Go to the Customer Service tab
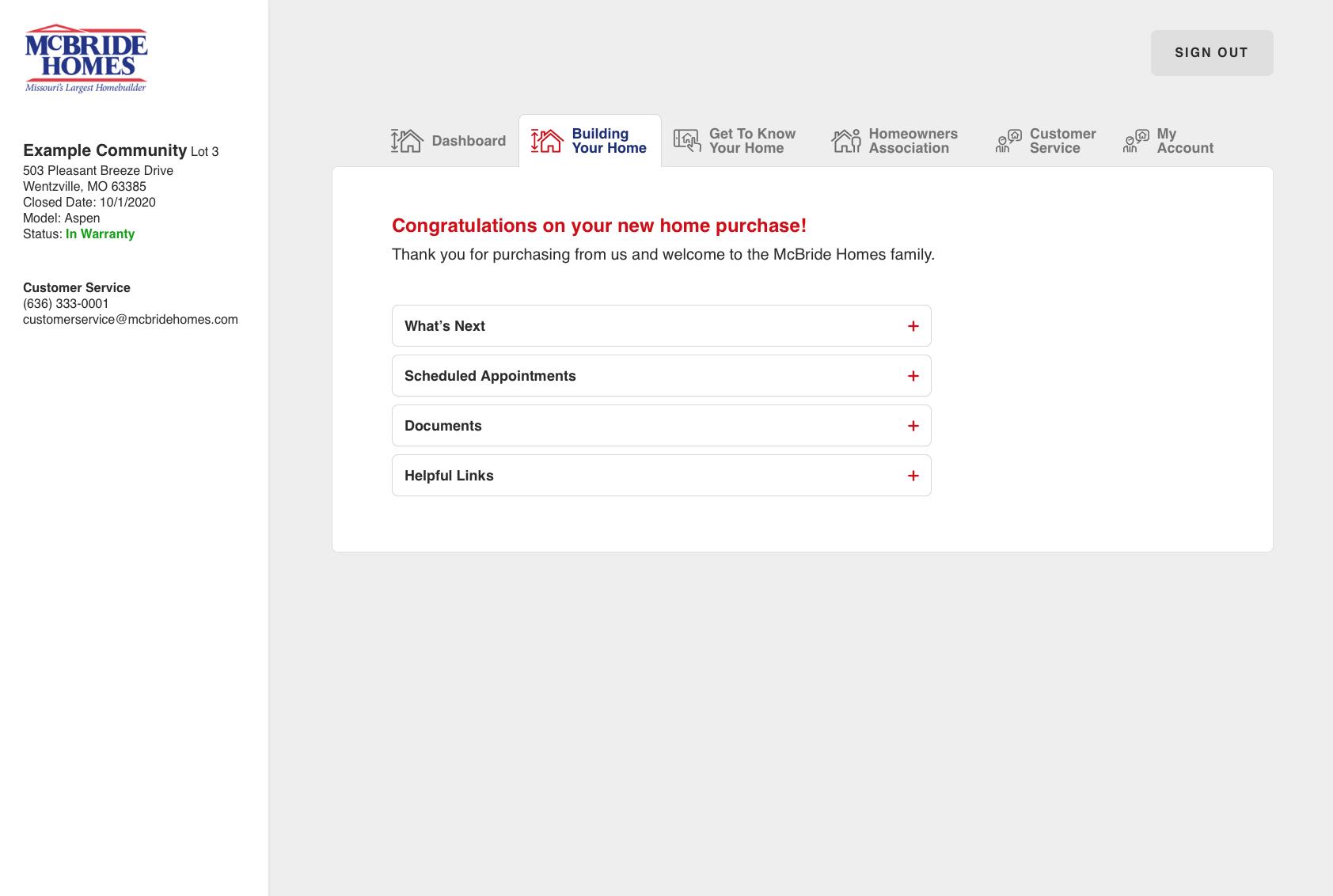 pos(1046,141)
